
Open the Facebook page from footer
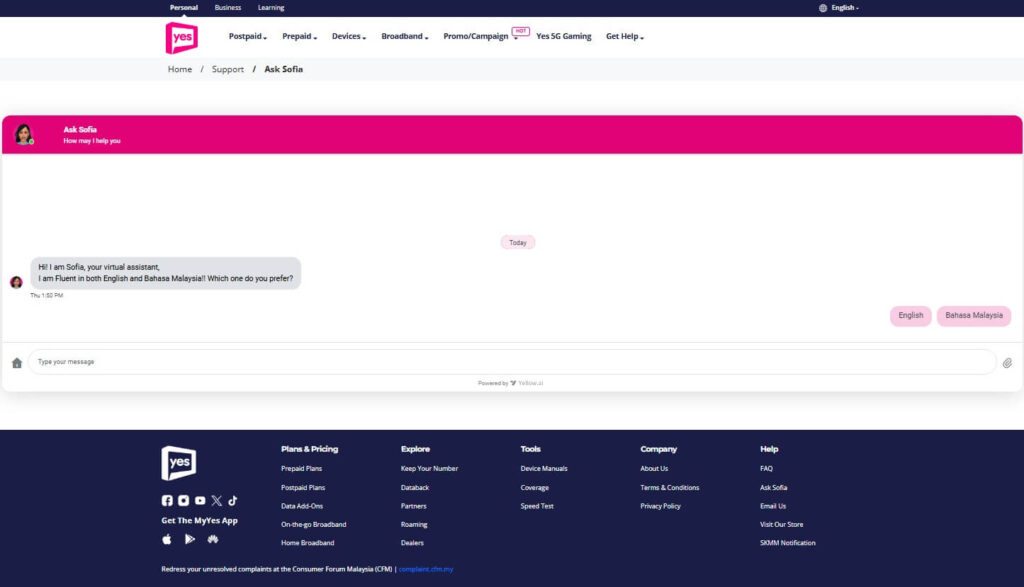coord(167,500)
